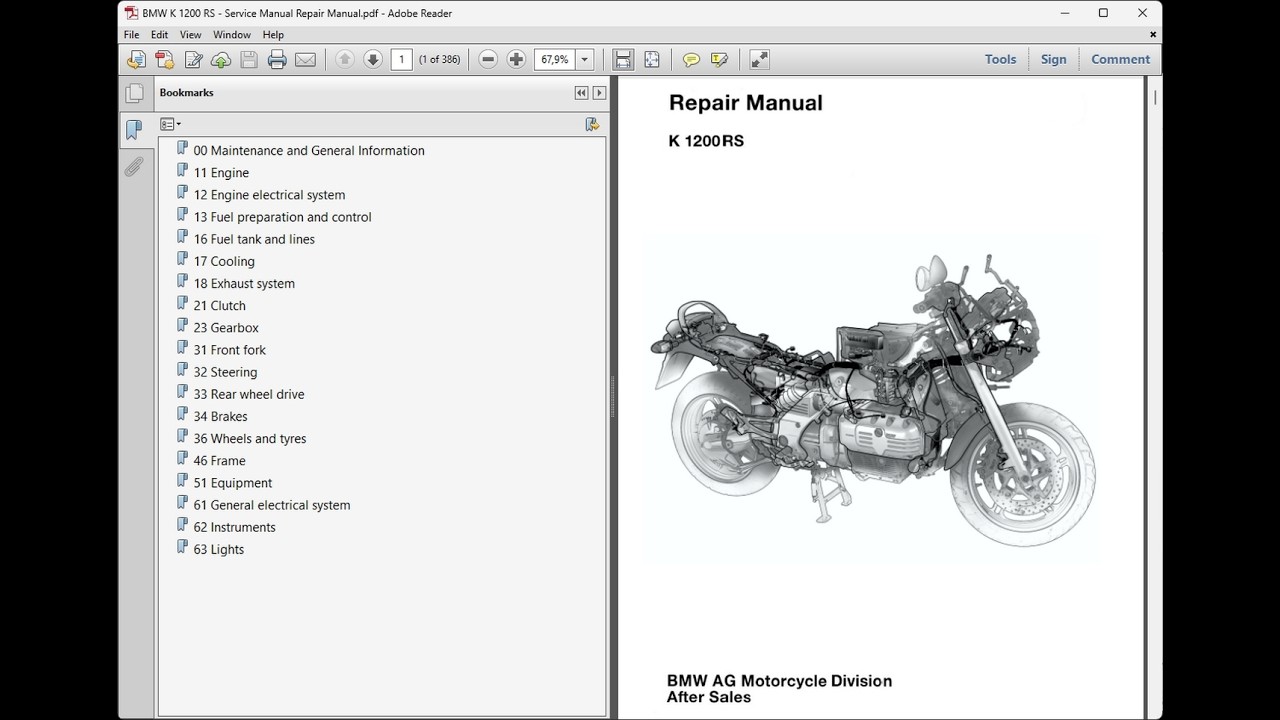Zoom out with the minus button
The width and height of the screenshot is (1280, 720).
click(488, 60)
